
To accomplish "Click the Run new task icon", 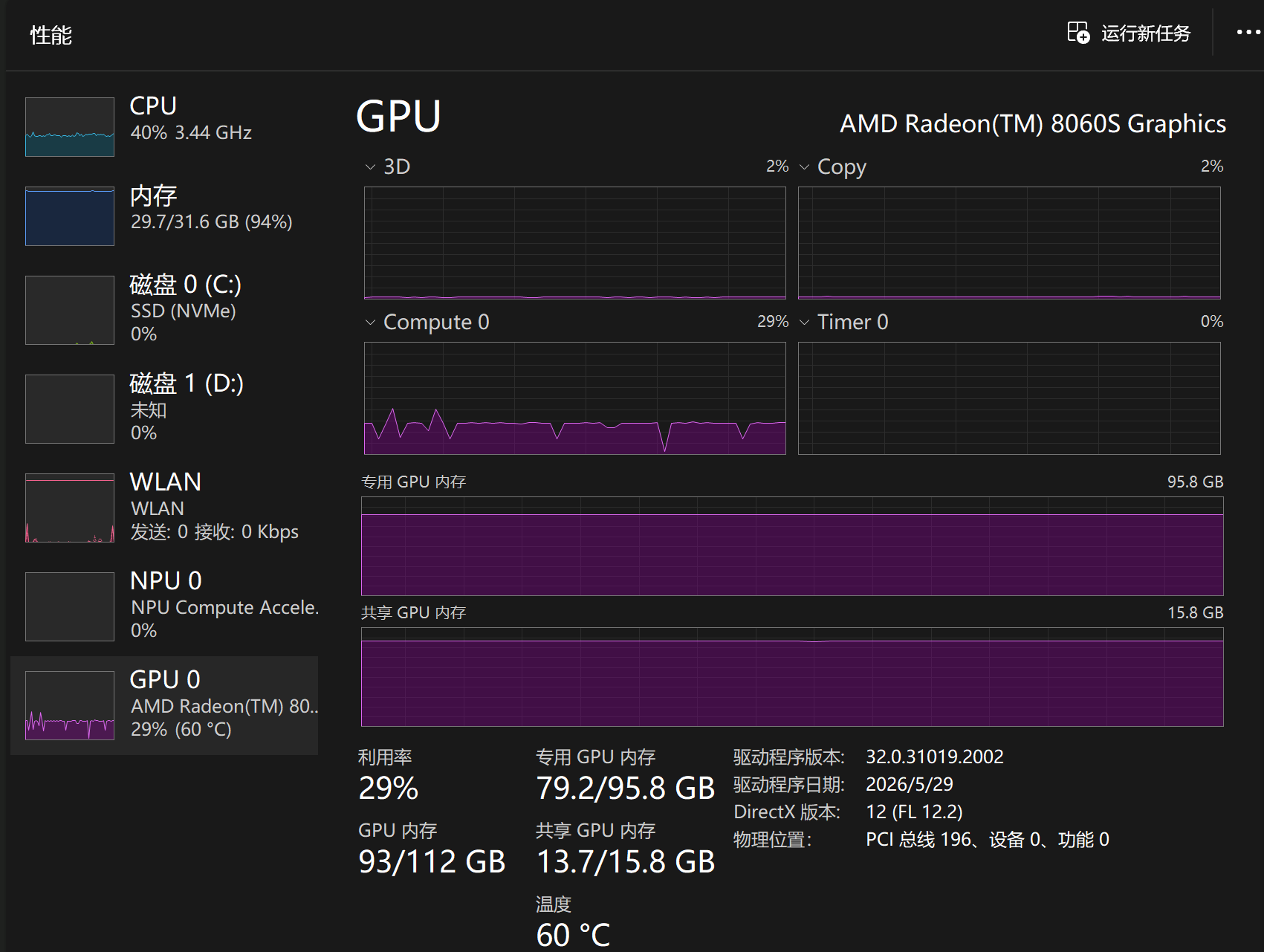I will point(1078,33).
